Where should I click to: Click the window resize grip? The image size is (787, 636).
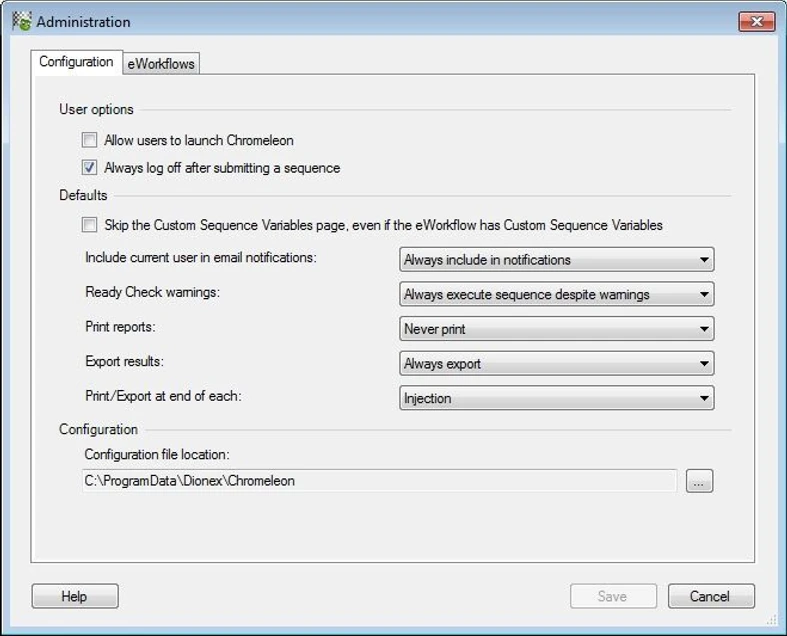771,621
